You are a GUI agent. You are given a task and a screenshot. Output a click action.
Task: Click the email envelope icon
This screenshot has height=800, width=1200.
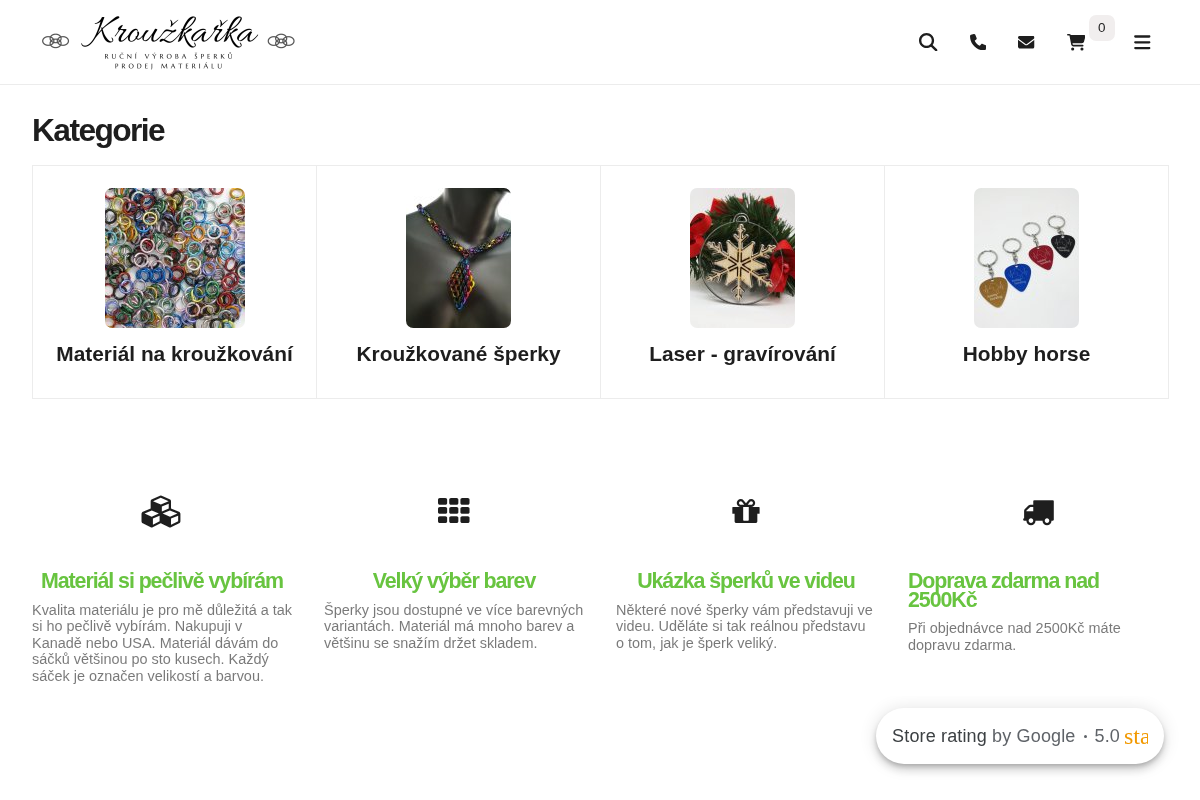(x=1026, y=42)
